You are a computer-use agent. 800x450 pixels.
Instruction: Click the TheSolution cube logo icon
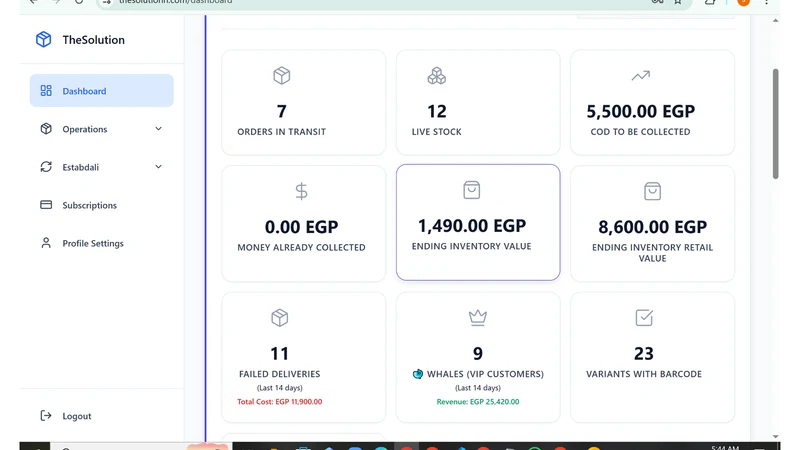[x=43, y=39]
